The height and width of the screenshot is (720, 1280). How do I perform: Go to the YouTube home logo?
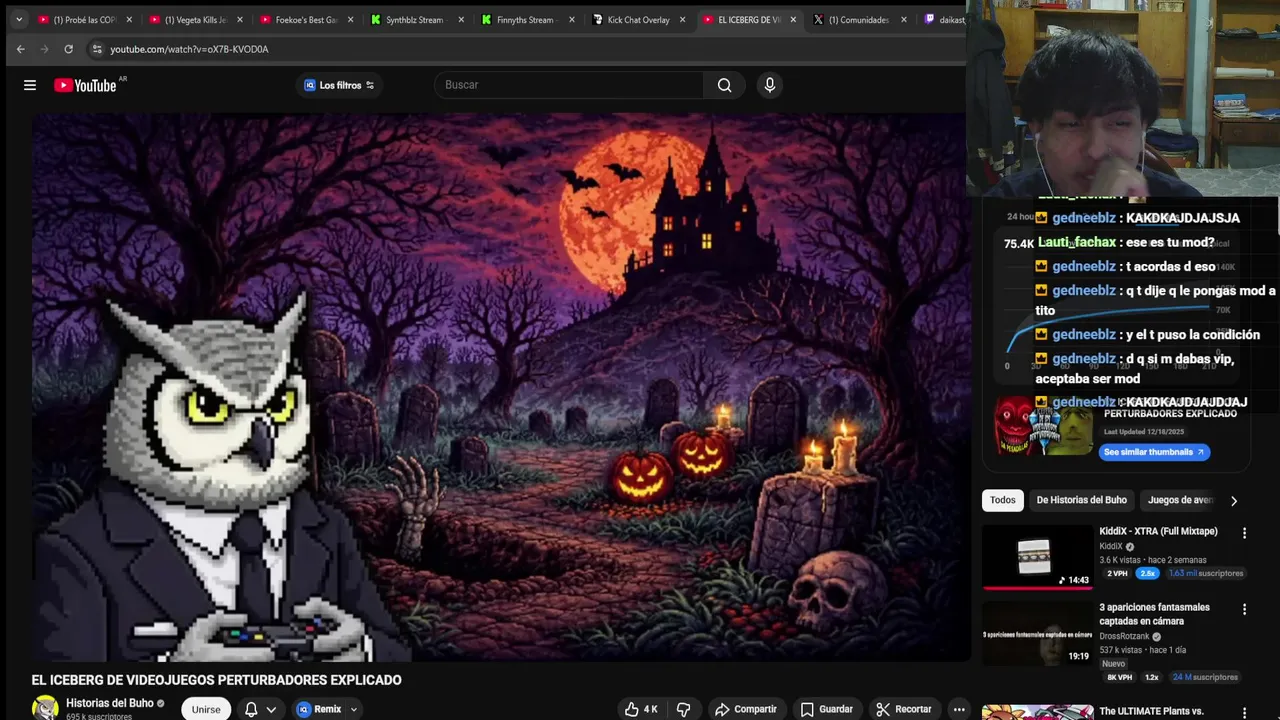[x=86, y=85]
